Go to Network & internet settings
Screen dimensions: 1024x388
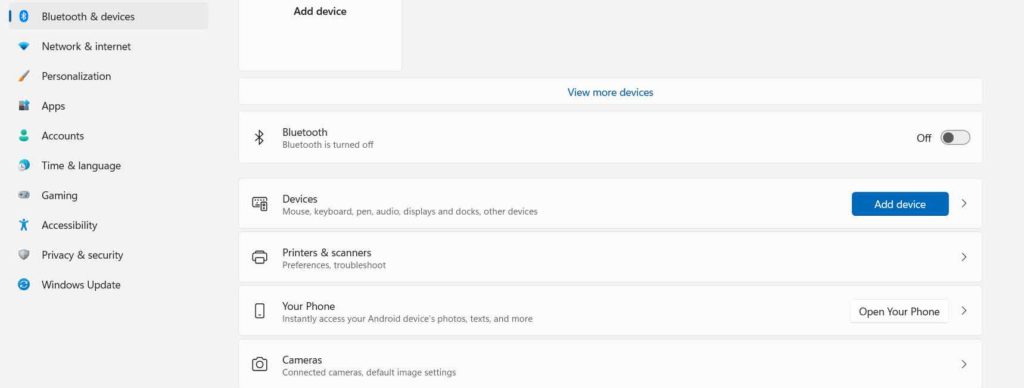108,46
